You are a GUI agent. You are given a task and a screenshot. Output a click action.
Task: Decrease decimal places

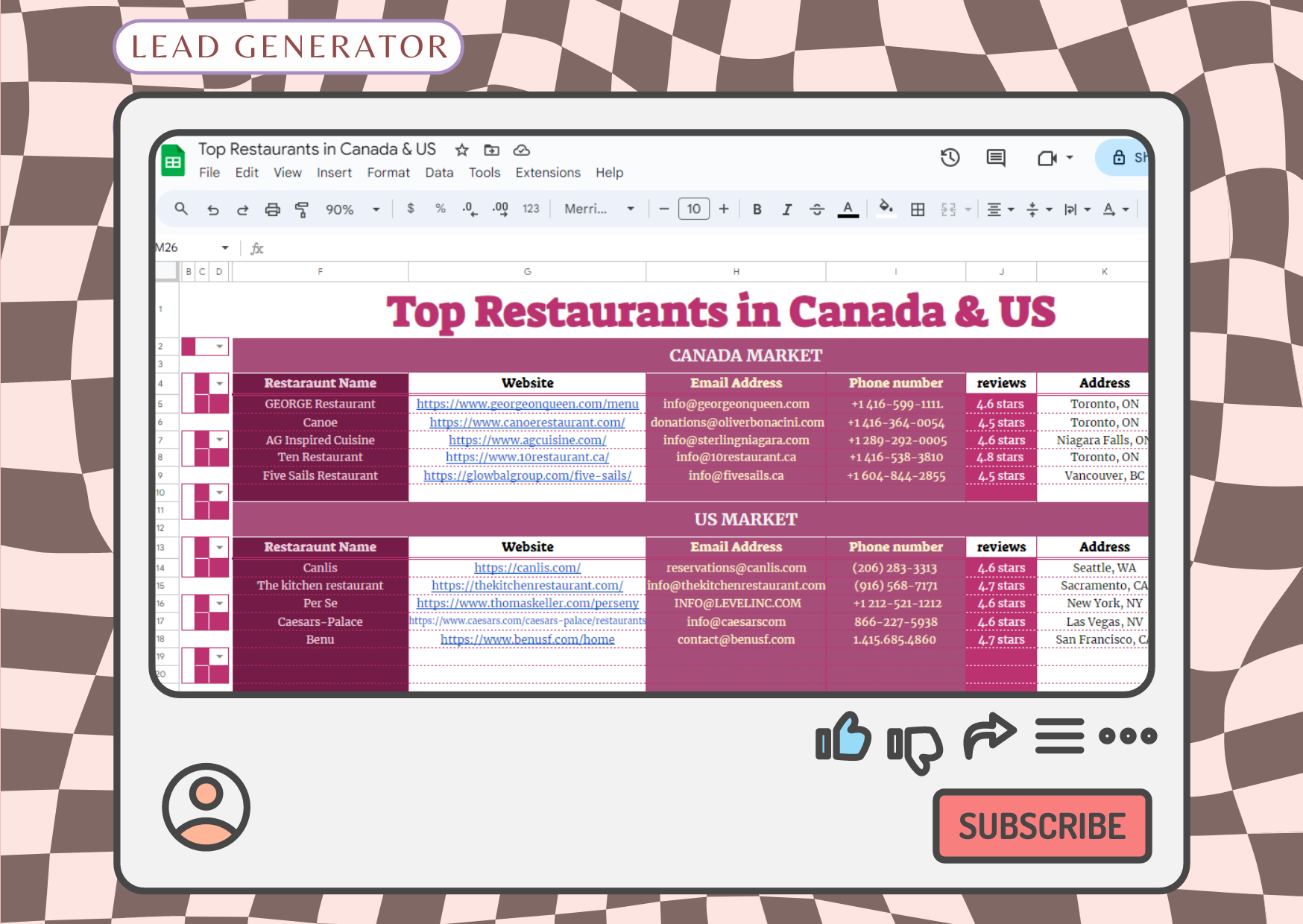click(470, 209)
